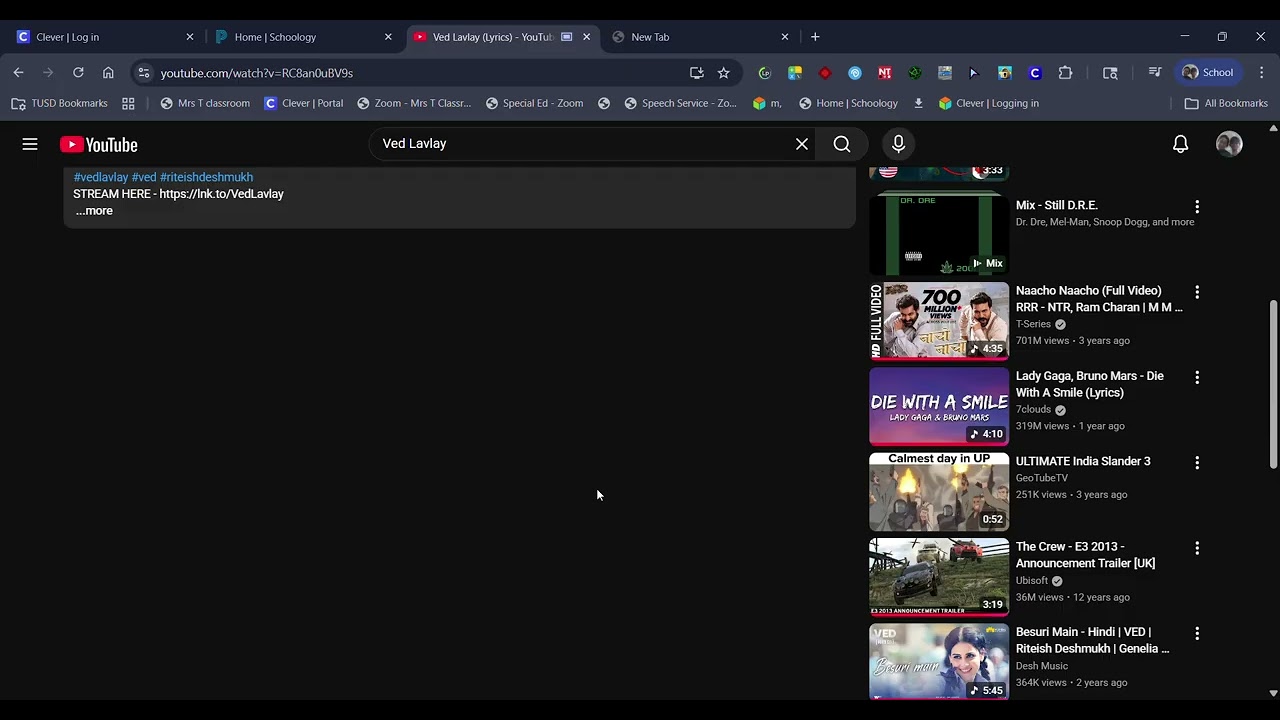
Task: Open the Clever | Portal bookmark
Action: (304, 103)
